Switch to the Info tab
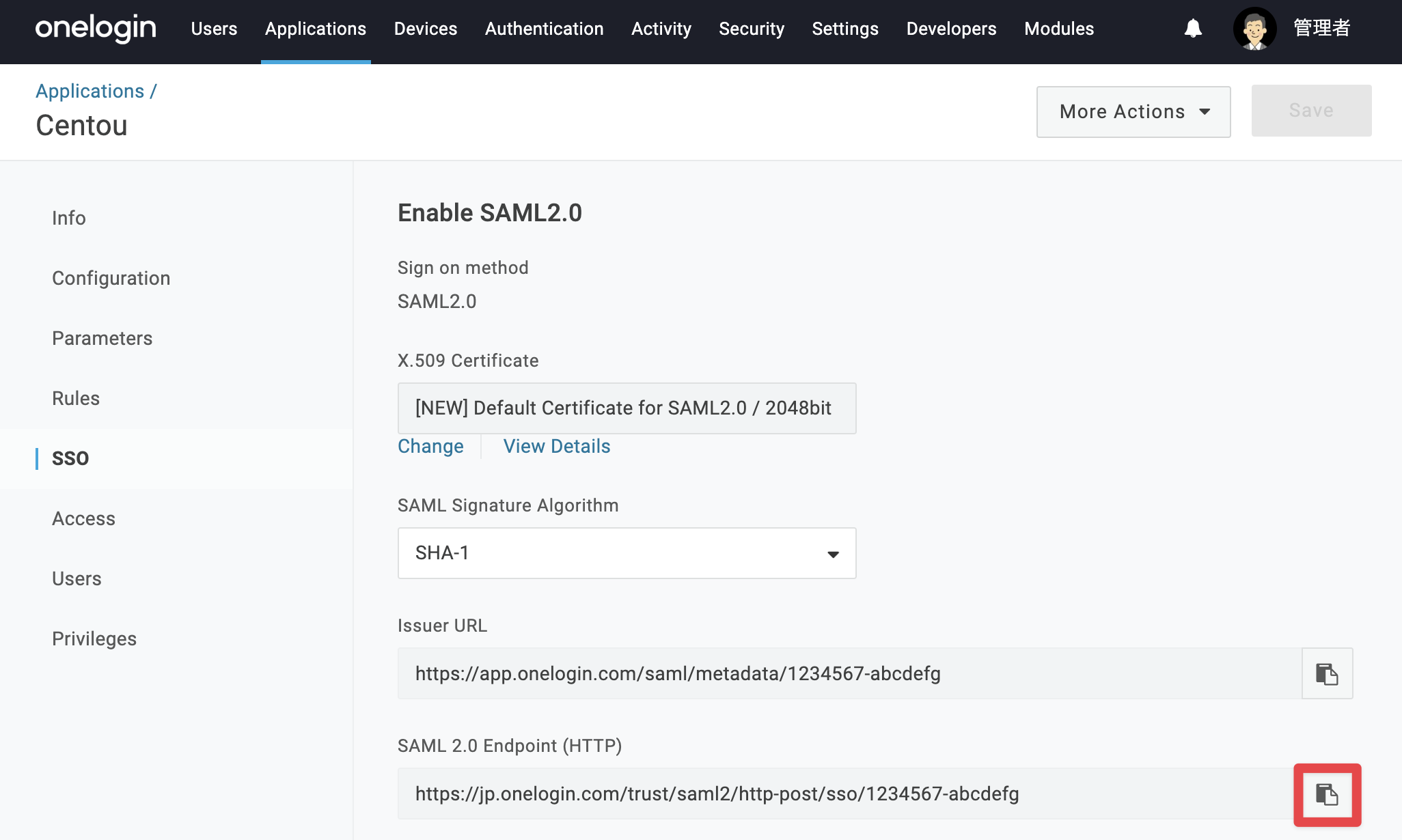The width and height of the screenshot is (1402, 840). tap(69, 218)
